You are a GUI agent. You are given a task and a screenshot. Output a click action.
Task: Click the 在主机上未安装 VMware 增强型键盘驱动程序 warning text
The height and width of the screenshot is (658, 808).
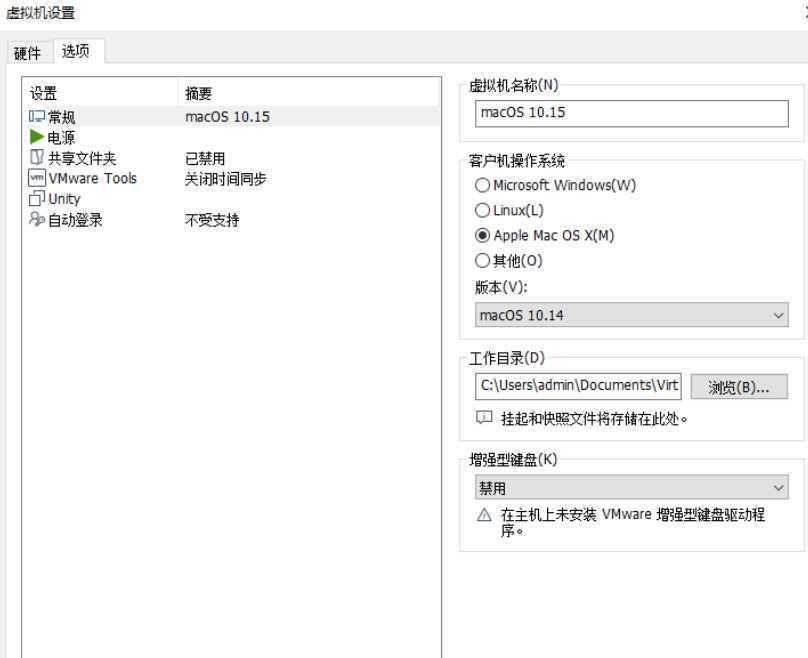(633, 522)
